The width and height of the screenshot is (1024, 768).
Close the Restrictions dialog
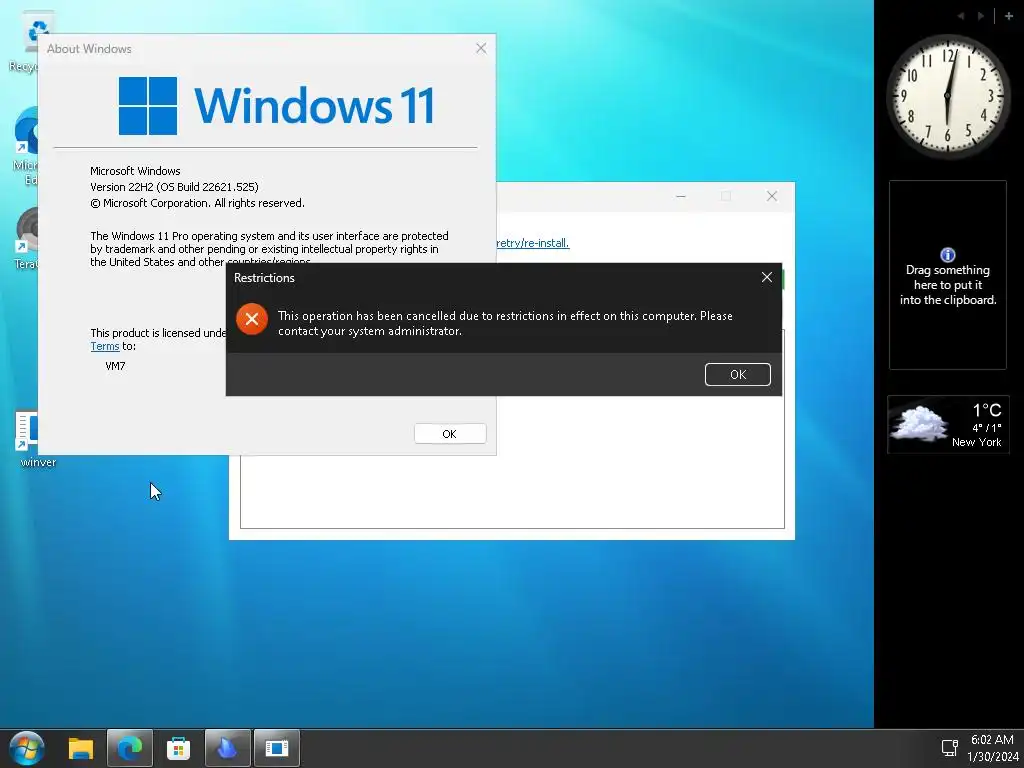click(x=767, y=278)
